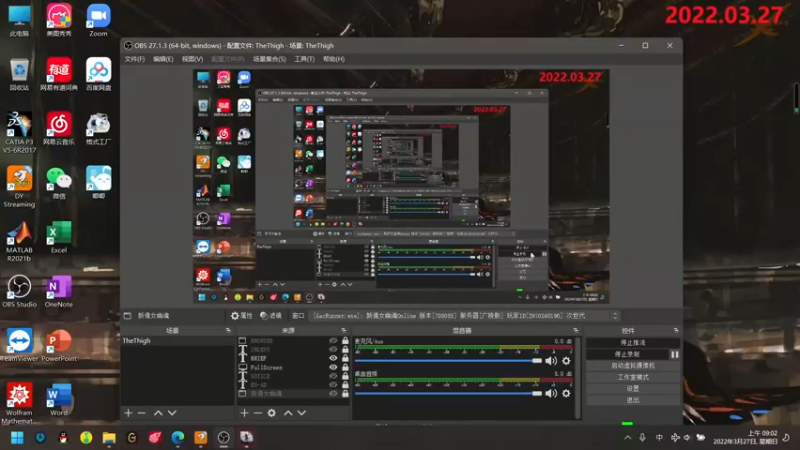
Task: Select the 百度网盘 desktop icon
Action: 98,74
